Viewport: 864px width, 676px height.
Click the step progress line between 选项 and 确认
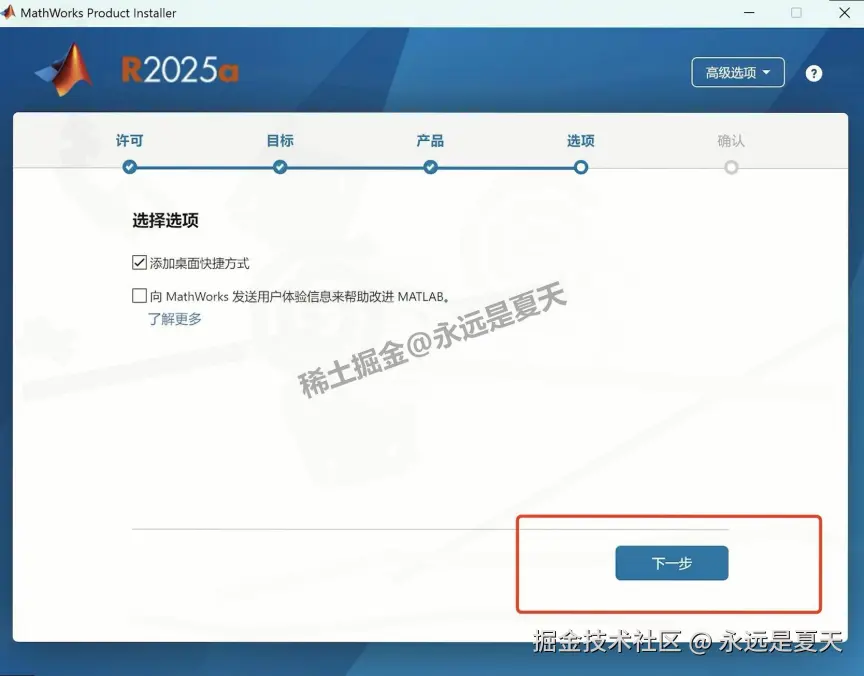[655, 167]
